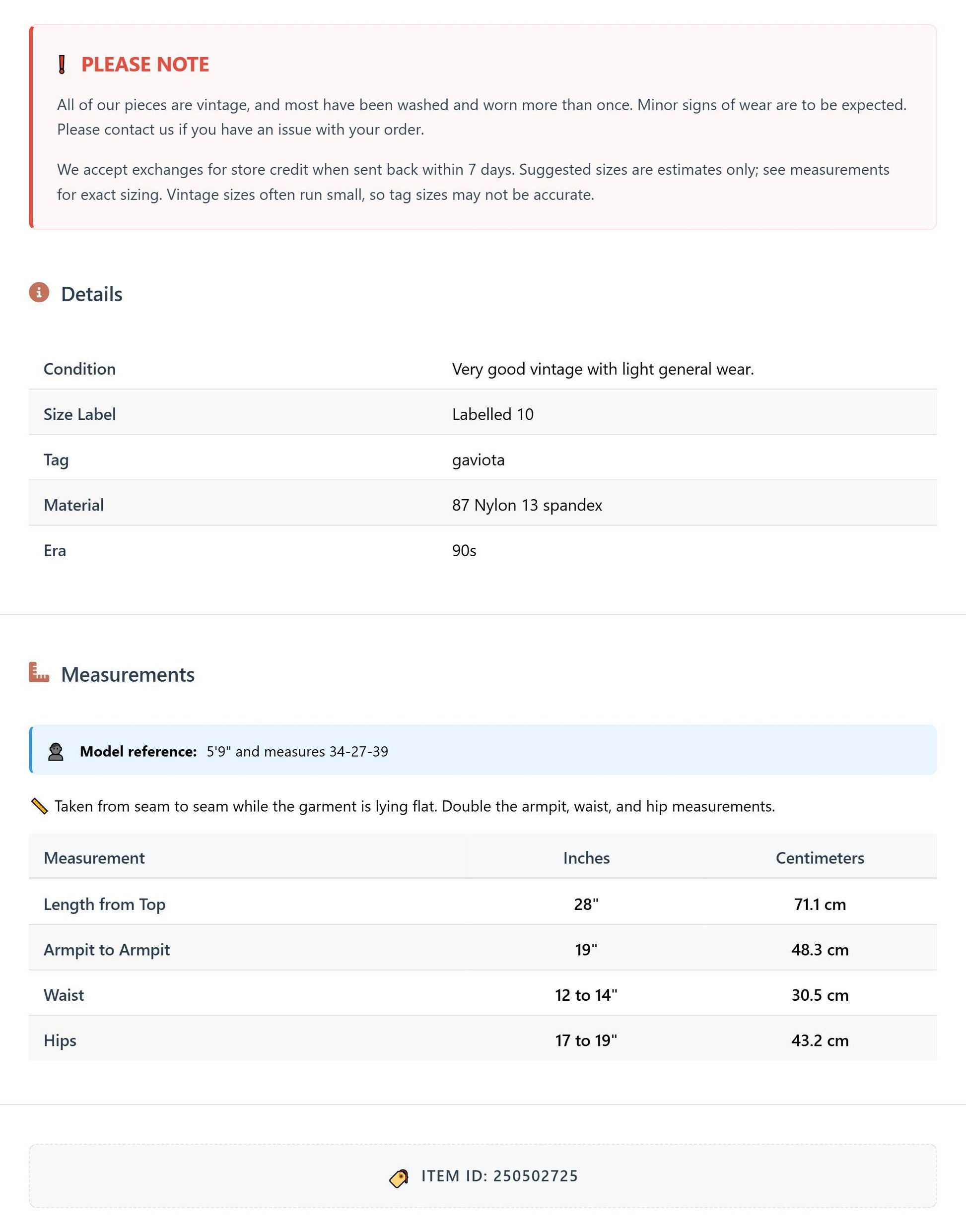Click the Measurement column header
The width and height of the screenshot is (966, 1232).
point(94,858)
